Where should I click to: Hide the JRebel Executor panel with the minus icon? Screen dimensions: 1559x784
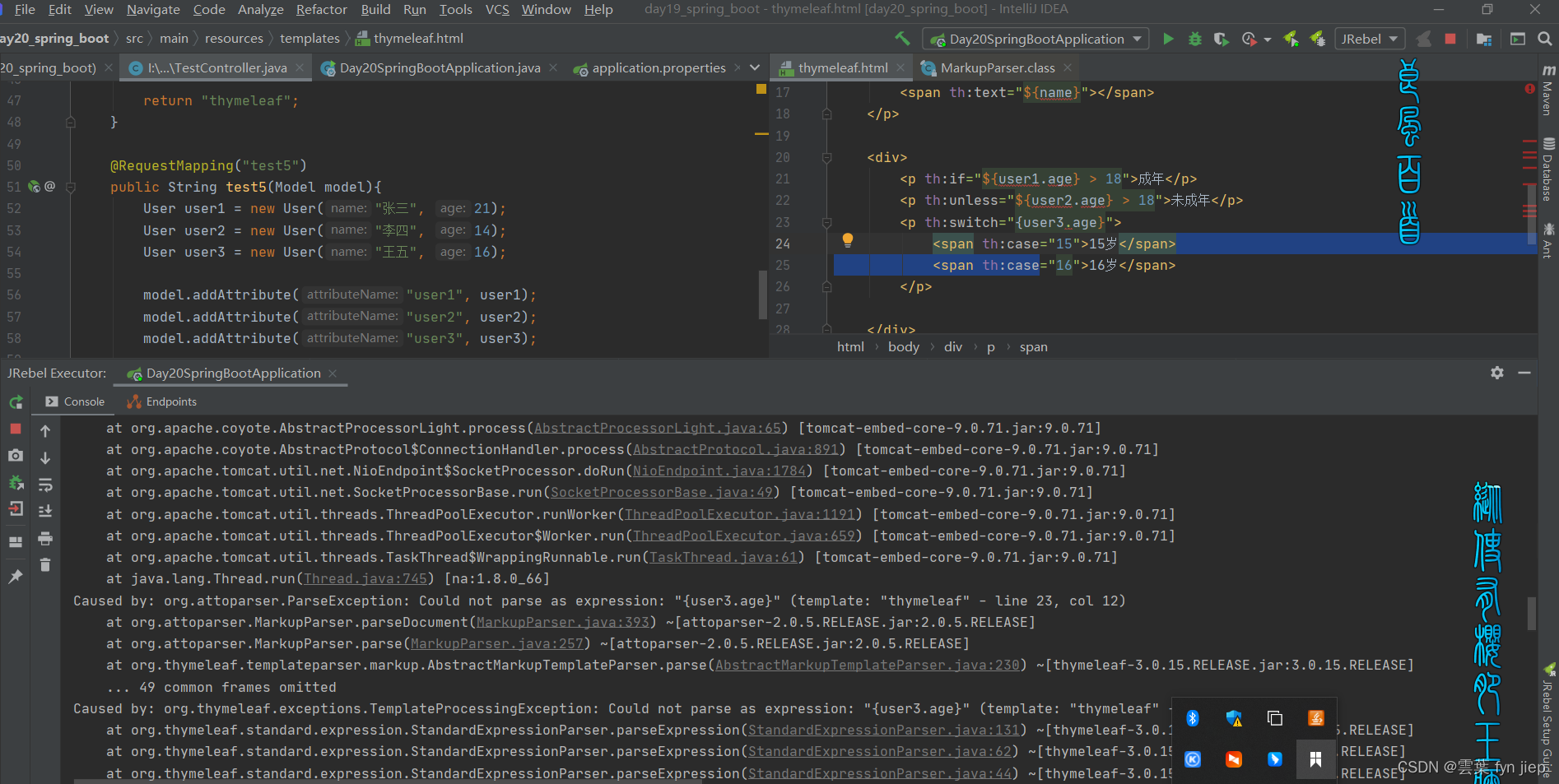tap(1524, 373)
